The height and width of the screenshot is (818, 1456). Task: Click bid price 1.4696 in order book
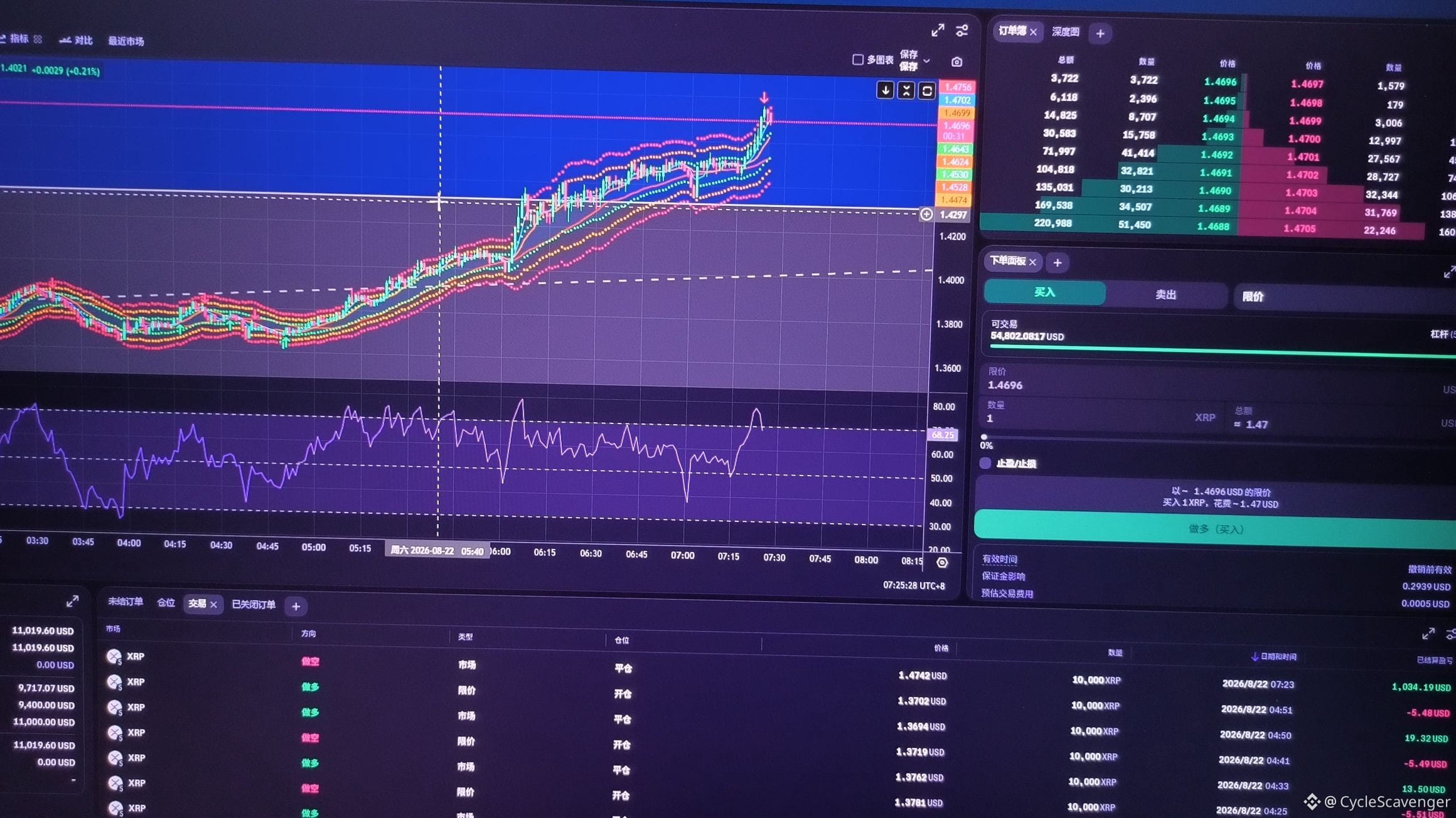tap(1220, 82)
